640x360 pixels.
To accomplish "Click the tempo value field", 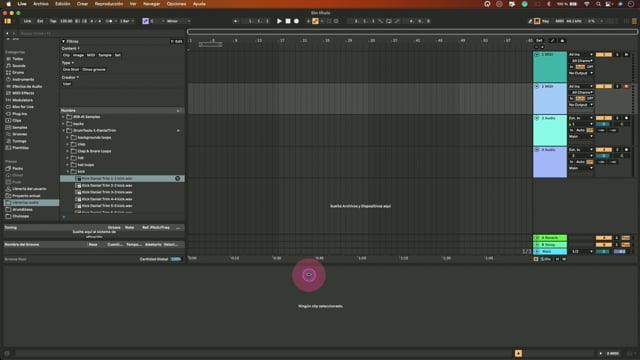I will pyautogui.click(x=66, y=21).
